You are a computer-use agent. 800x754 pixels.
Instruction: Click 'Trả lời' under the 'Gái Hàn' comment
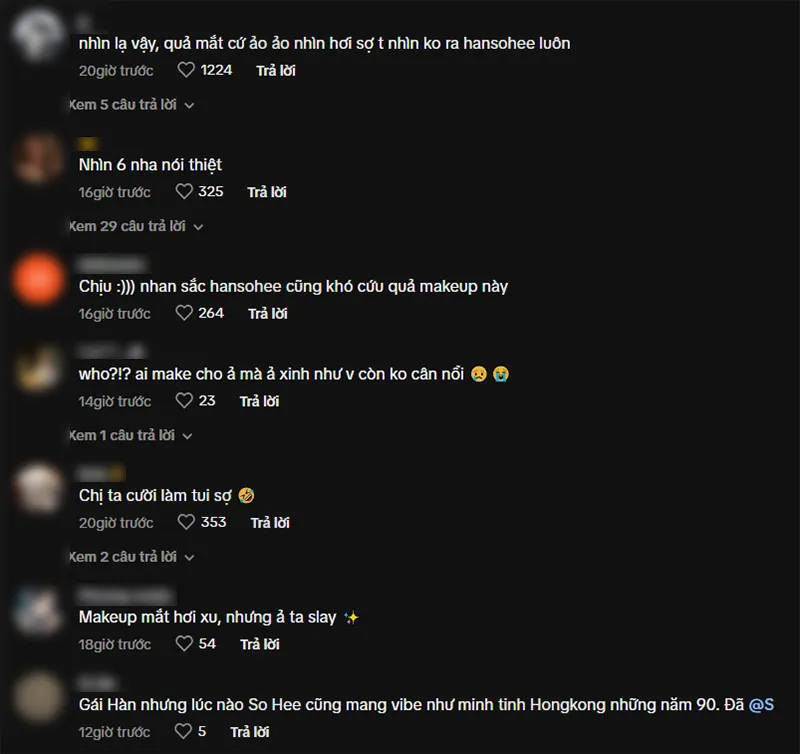click(250, 732)
